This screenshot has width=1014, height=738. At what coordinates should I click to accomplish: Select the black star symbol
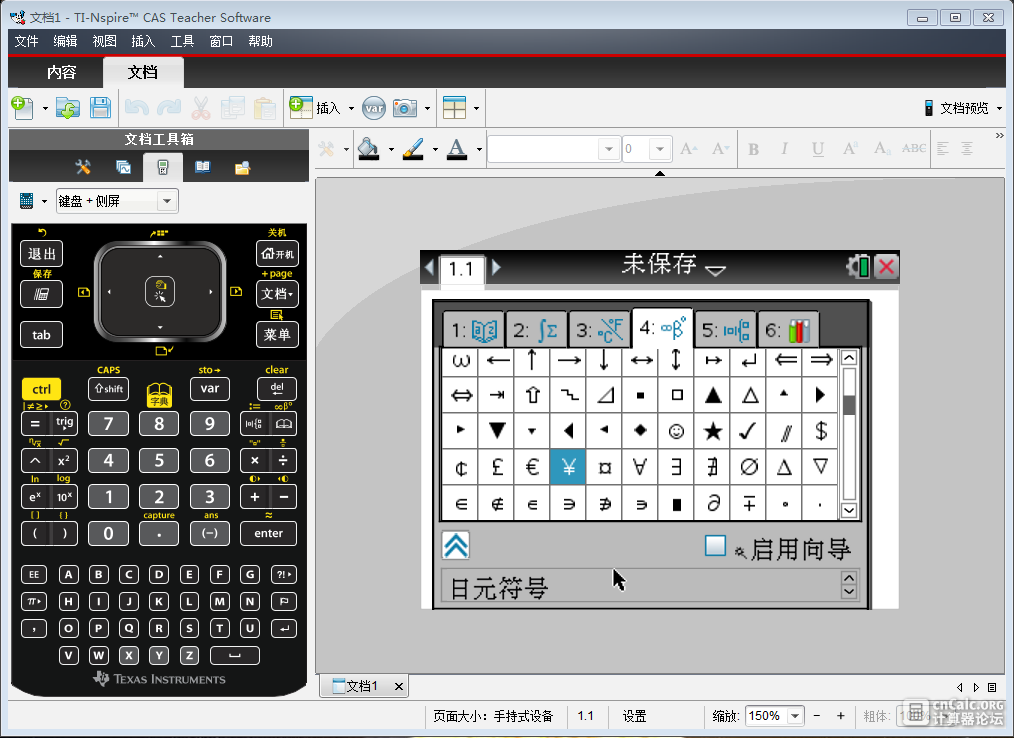coord(713,431)
